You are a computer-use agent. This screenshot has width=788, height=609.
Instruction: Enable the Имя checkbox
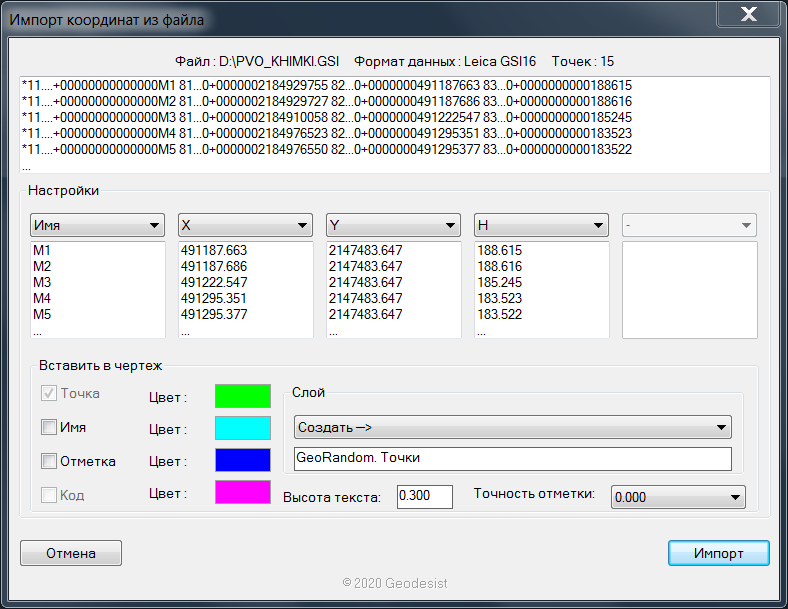coord(49,428)
